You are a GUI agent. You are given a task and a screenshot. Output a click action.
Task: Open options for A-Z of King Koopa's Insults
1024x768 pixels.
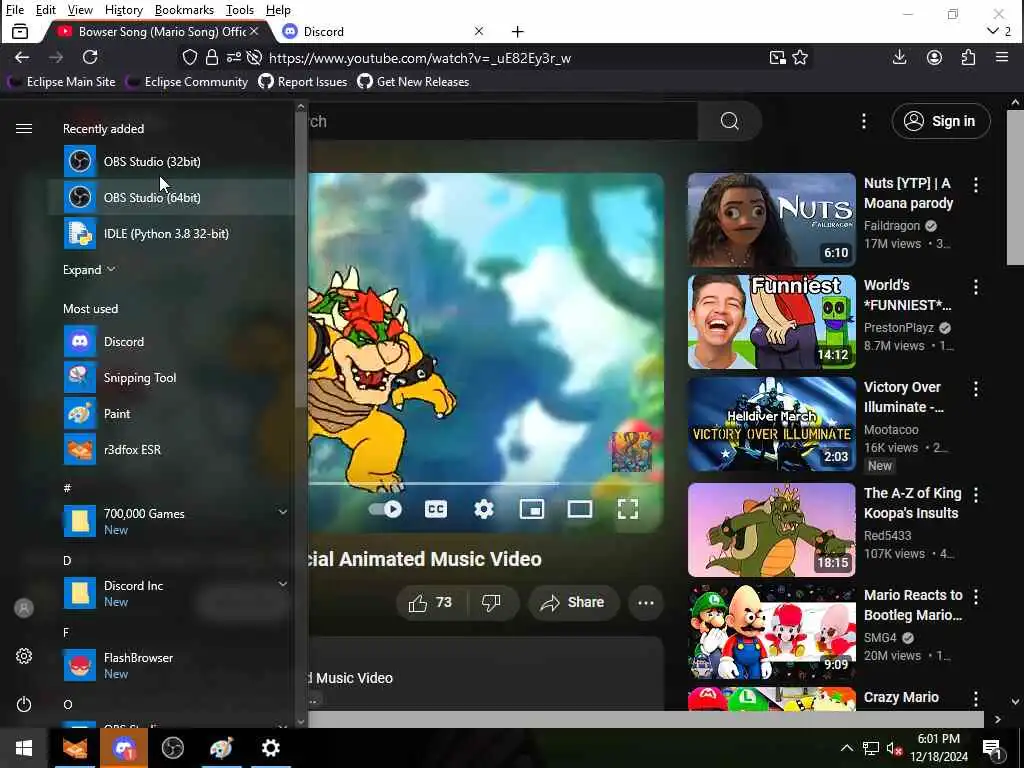[x=976, y=495]
